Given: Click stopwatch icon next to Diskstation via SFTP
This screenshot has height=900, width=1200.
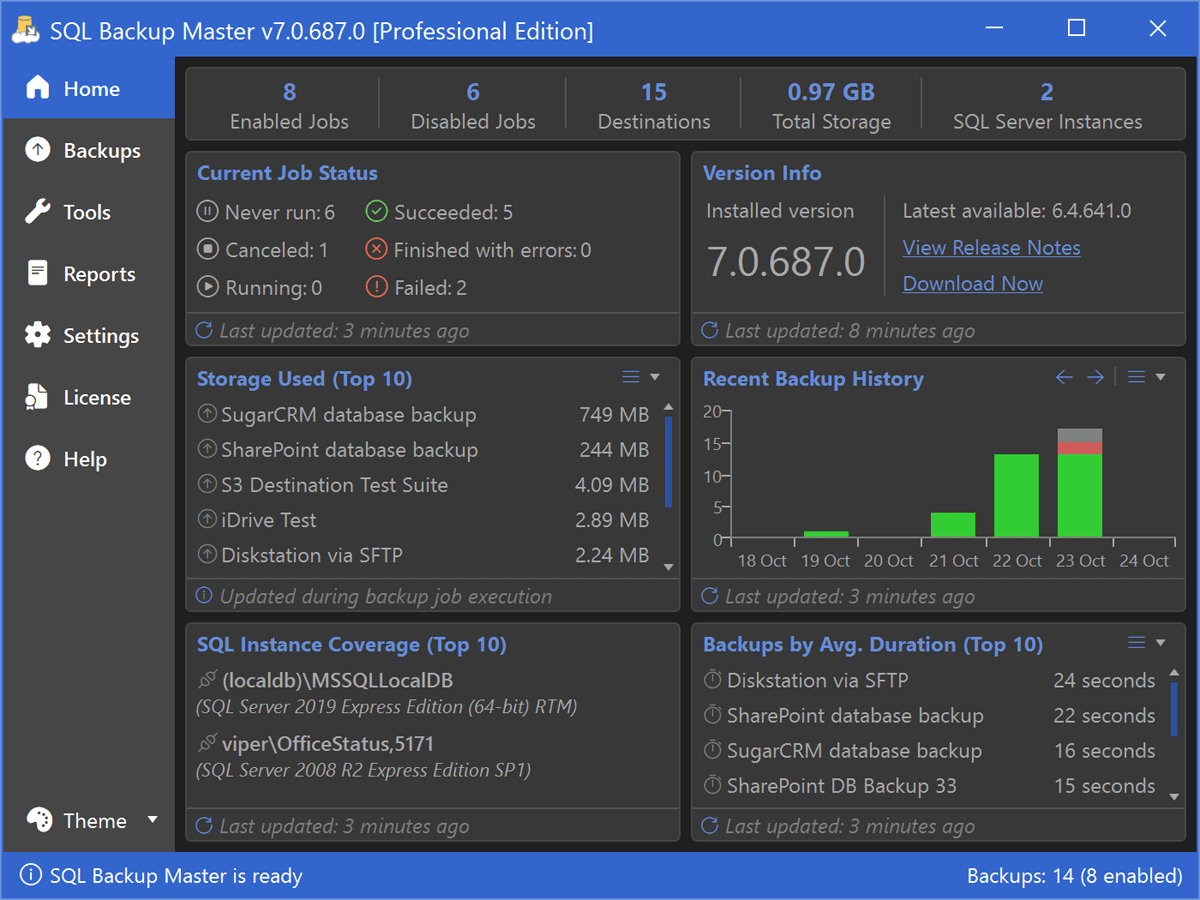Looking at the screenshot, I should pos(713,681).
